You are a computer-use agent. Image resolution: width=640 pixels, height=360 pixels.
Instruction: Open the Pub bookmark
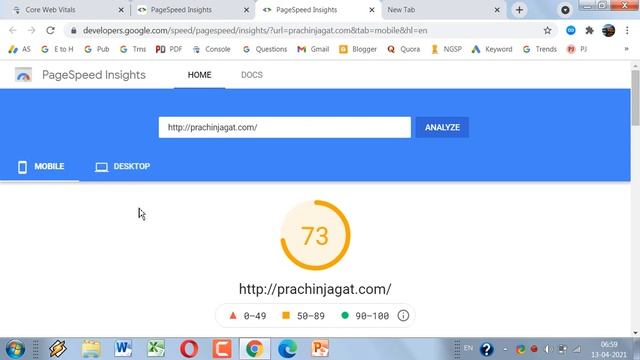pos(97,49)
